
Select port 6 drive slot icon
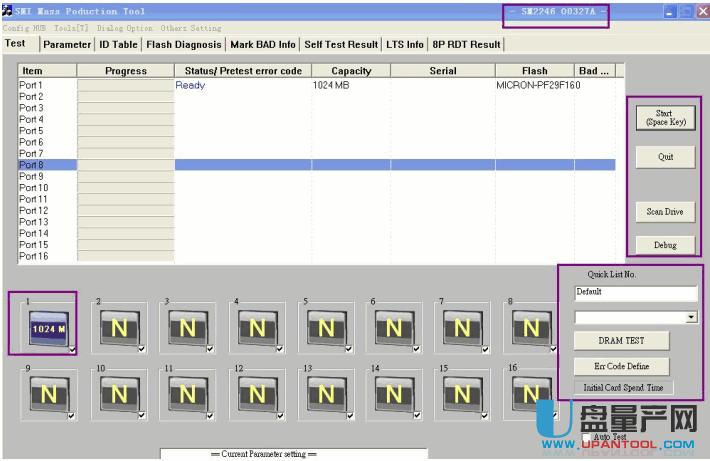[x=393, y=327]
